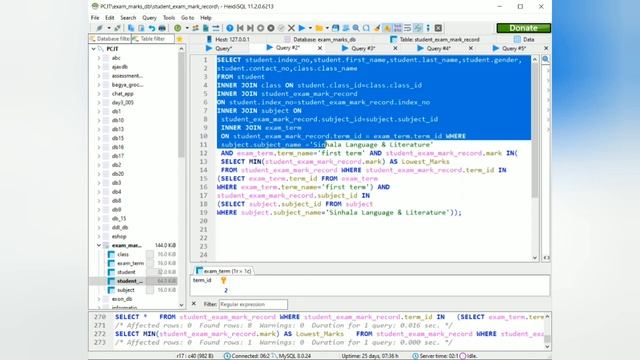This screenshot has height=360, width=640.
Task: Switch to the Query #3 tab
Action: pyautogui.click(x=363, y=48)
